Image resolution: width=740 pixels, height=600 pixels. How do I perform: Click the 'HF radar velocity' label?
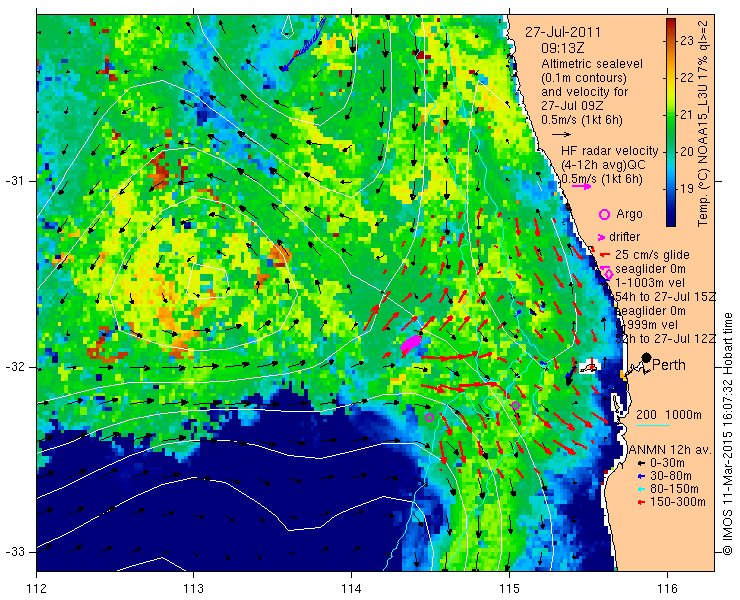pyautogui.click(x=610, y=151)
